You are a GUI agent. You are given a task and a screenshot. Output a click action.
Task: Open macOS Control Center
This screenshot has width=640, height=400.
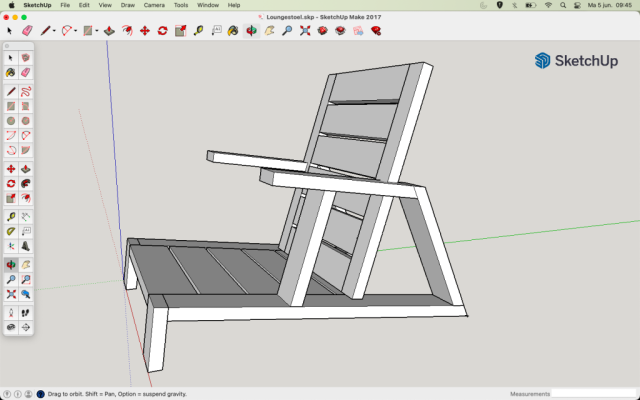[x=577, y=5]
